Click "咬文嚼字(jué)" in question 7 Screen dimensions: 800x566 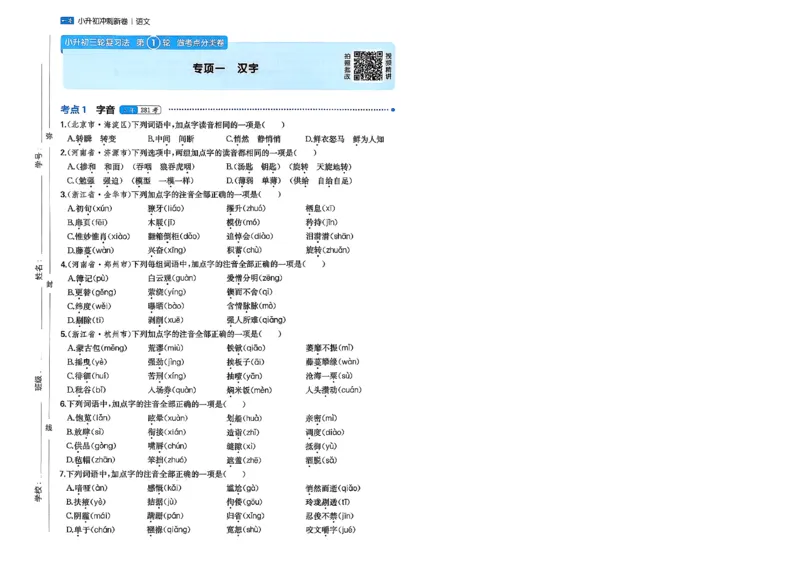[x=330, y=530]
